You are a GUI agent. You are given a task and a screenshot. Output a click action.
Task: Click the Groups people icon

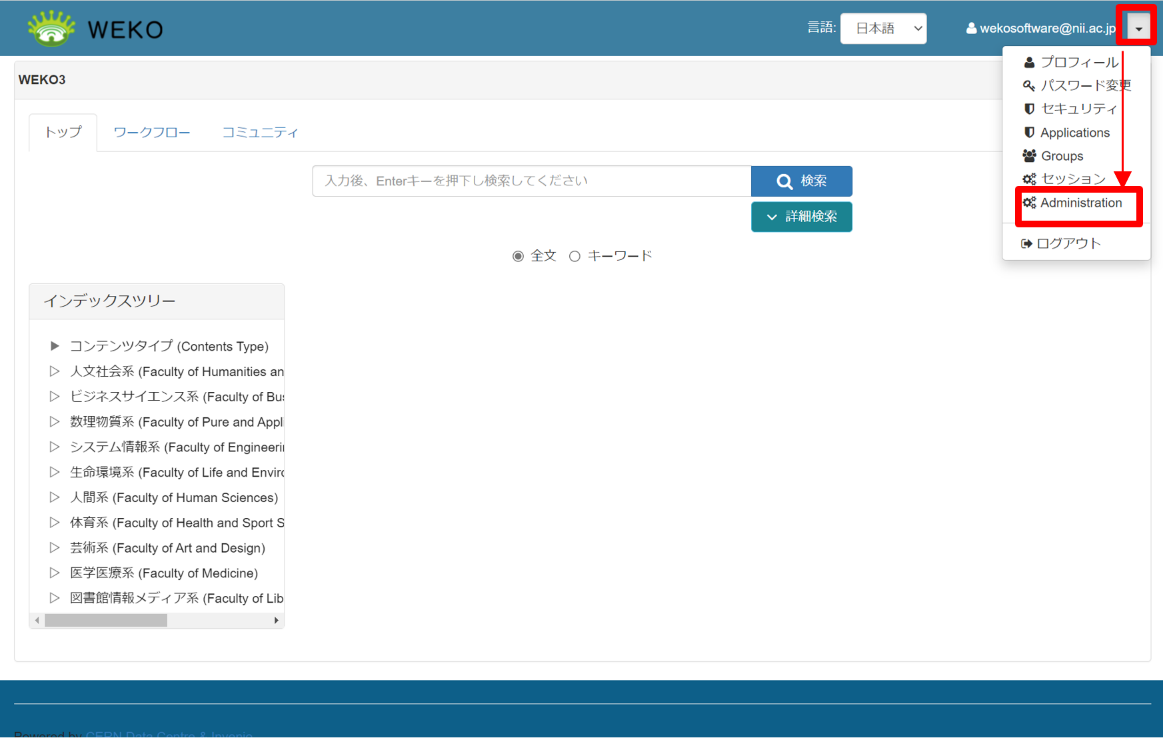[1029, 156]
